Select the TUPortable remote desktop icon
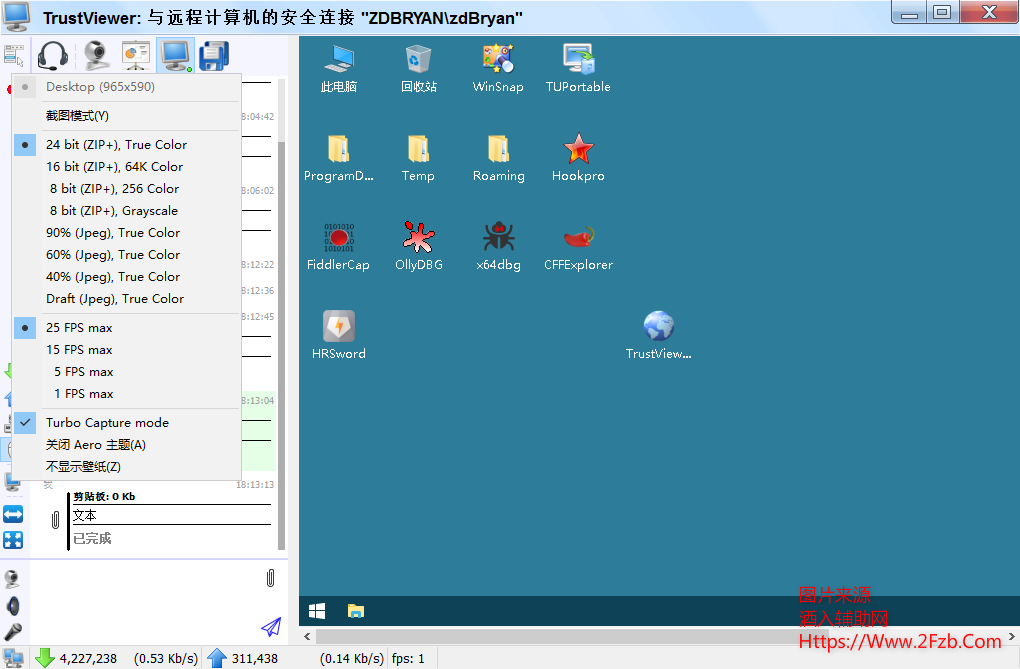The image size is (1020, 669). tap(578, 68)
